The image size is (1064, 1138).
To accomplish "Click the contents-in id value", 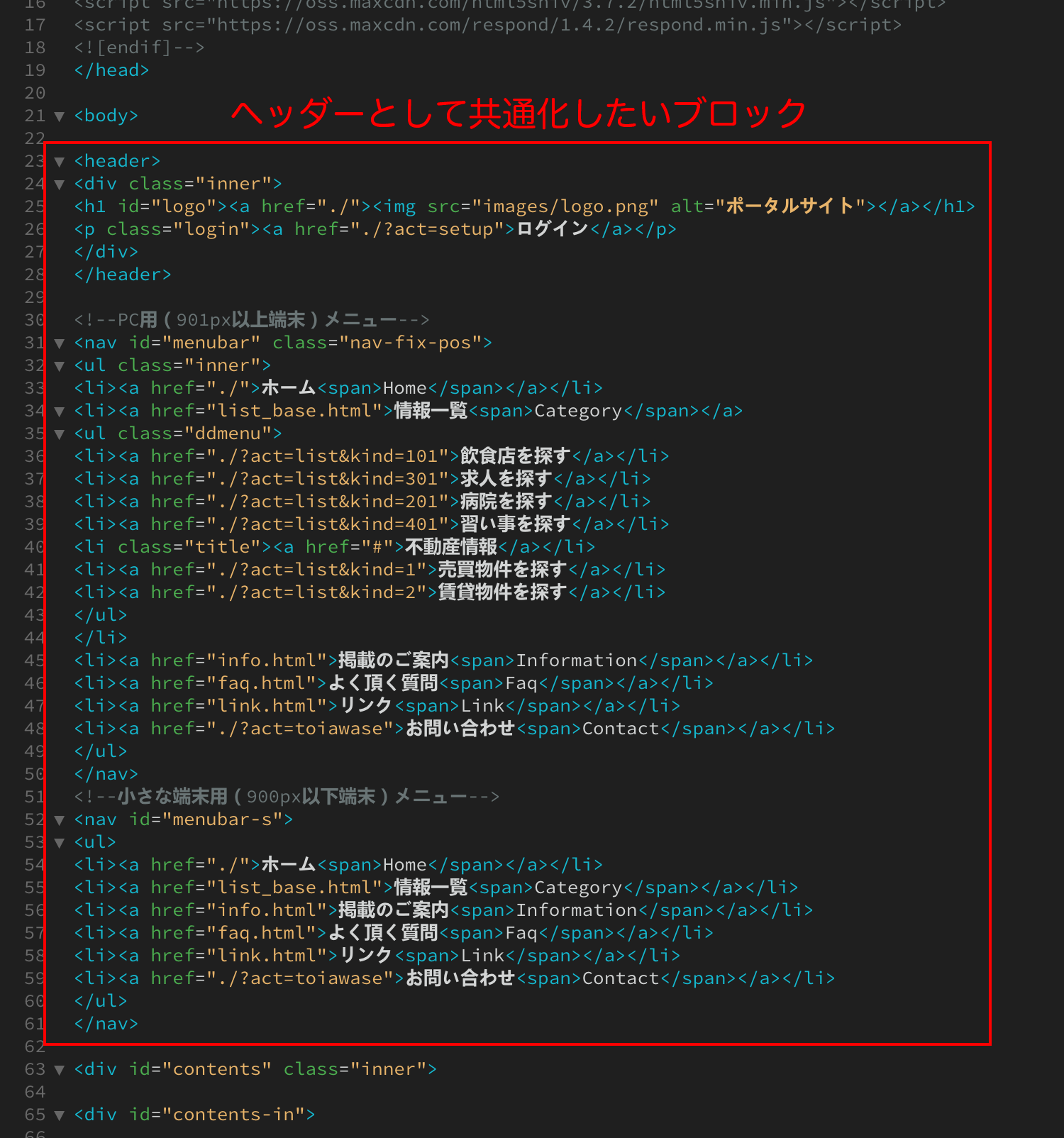I will pos(233,1115).
